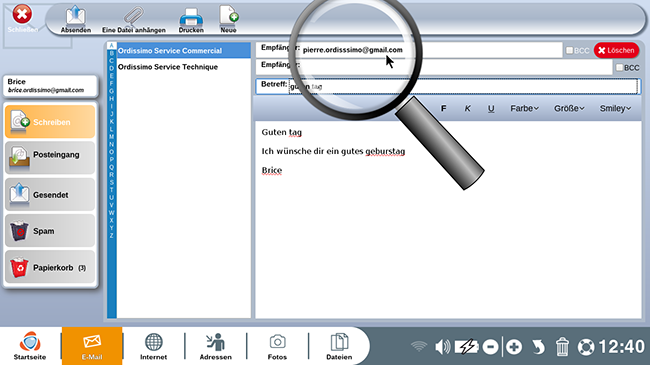Image resolution: width=650 pixels, height=365 pixels.
Task: Delete recipient with Löschen button
Action: click(616, 50)
